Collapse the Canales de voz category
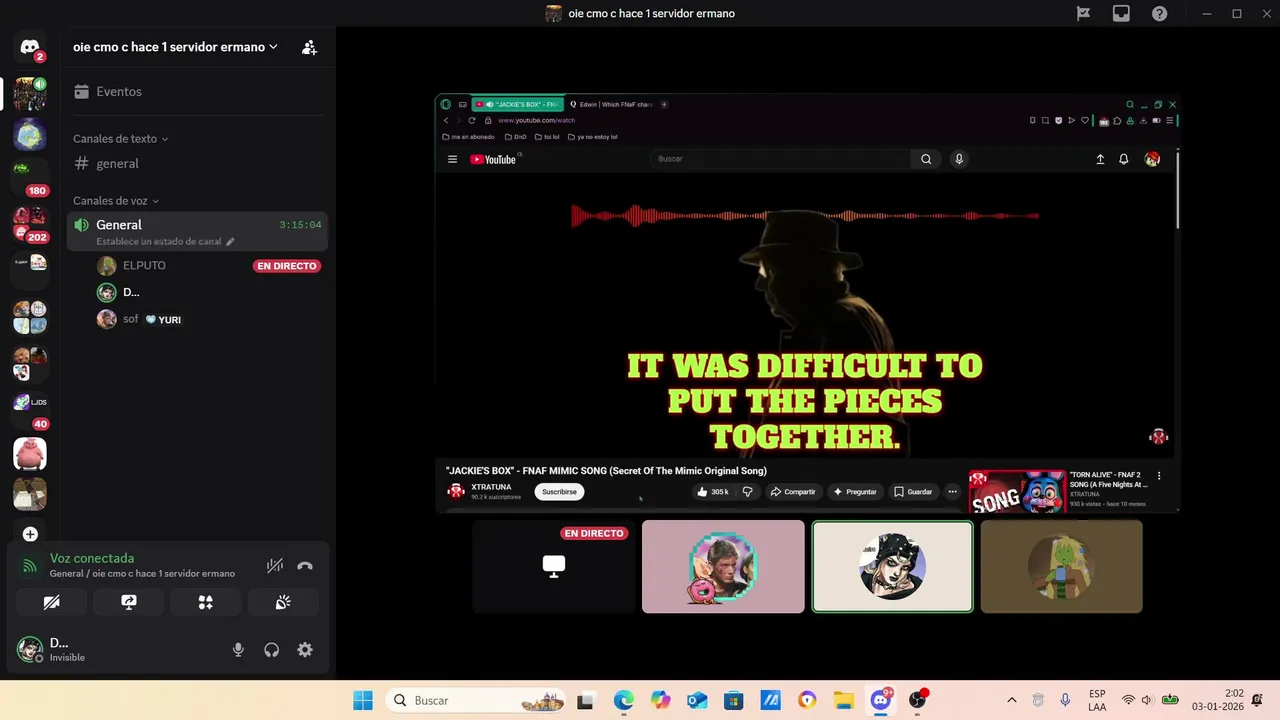This screenshot has height=720, width=1280. click(116, 201)
